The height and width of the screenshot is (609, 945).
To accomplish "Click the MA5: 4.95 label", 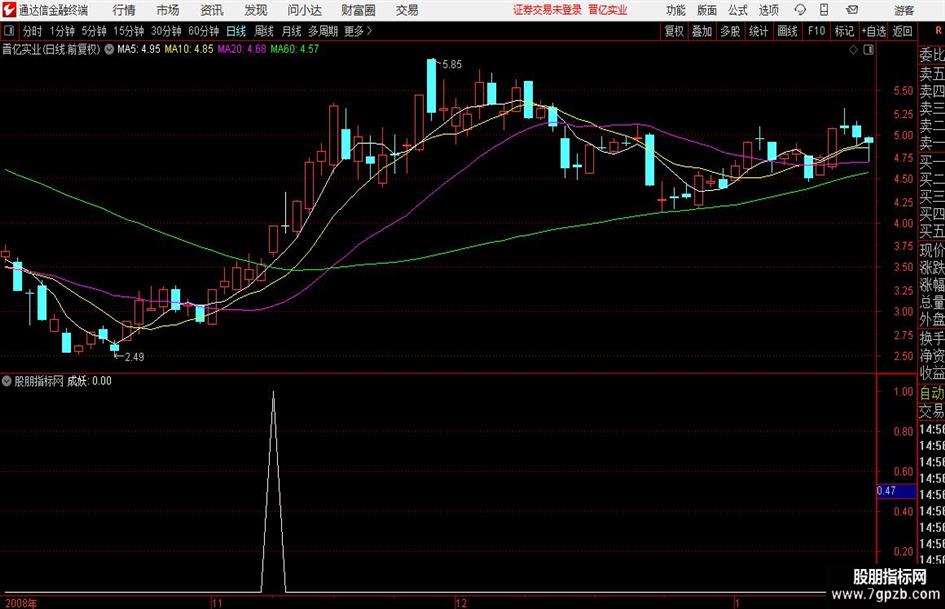I will 139,49.
